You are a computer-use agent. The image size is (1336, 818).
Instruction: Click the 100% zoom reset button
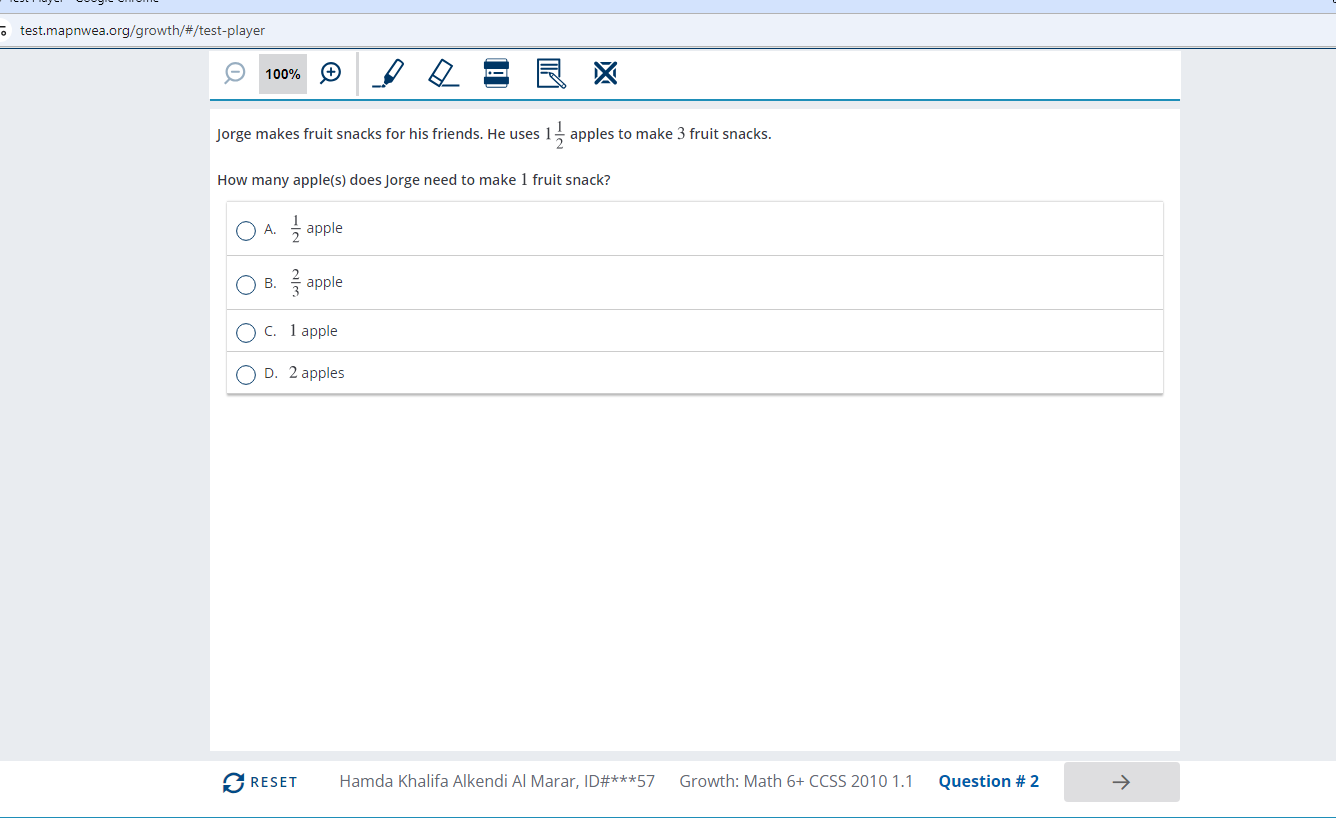(283, 74)
